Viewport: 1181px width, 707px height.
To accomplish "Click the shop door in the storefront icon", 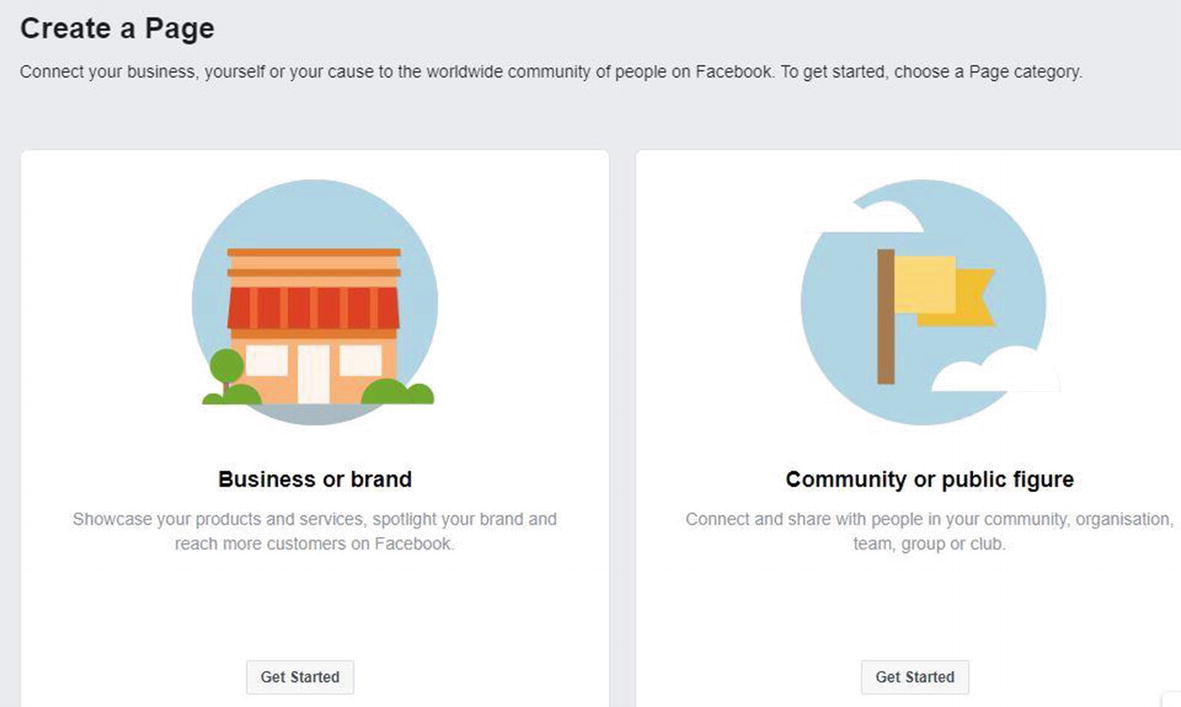I will pos(313,373).
